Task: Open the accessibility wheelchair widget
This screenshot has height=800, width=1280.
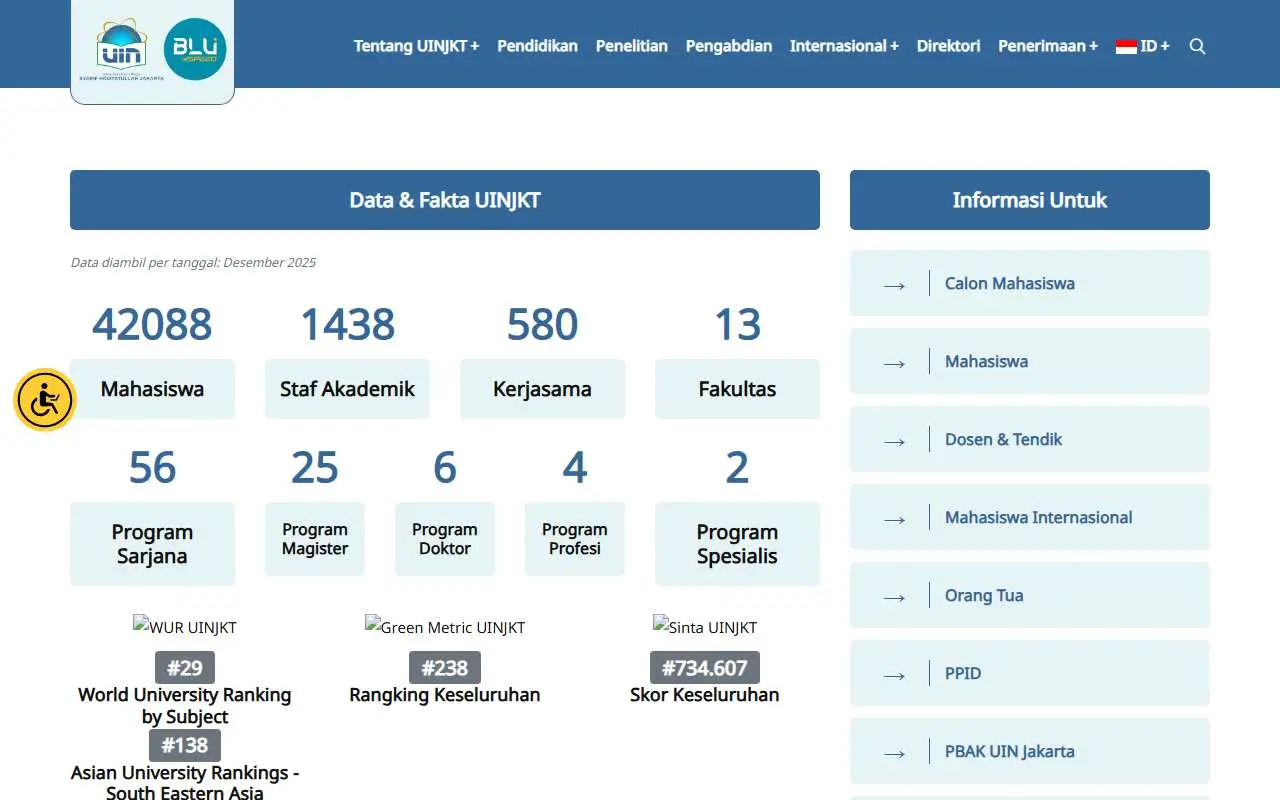Action: [45, 400]
